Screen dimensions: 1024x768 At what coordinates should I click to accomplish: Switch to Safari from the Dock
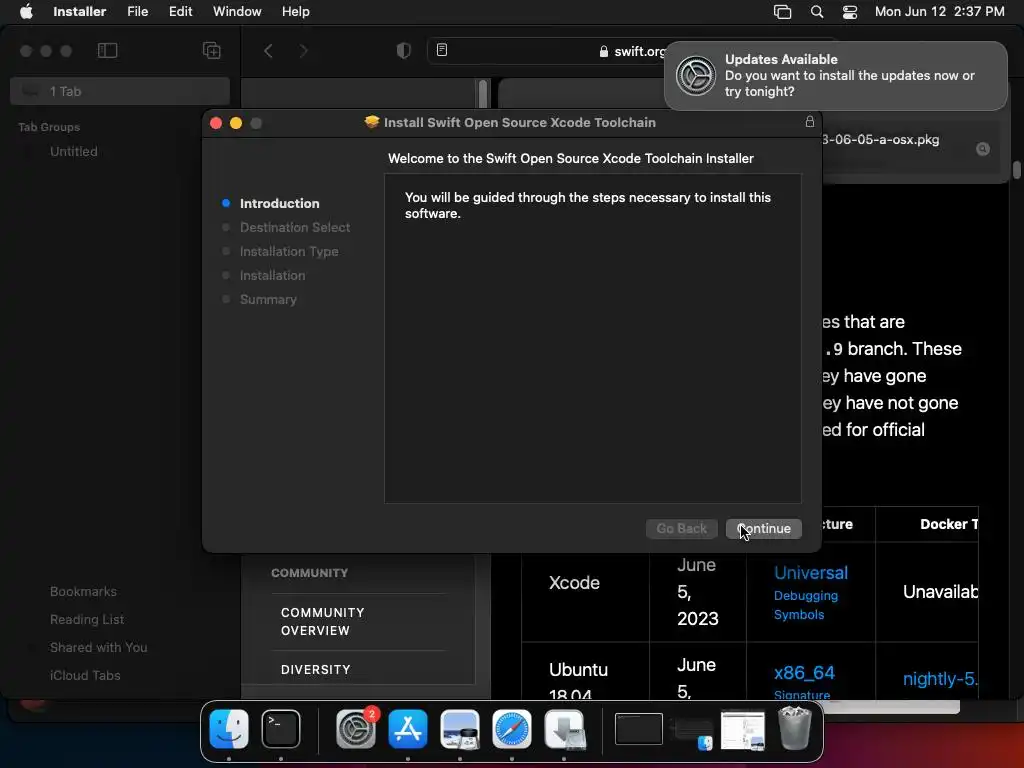pos(511,729)
